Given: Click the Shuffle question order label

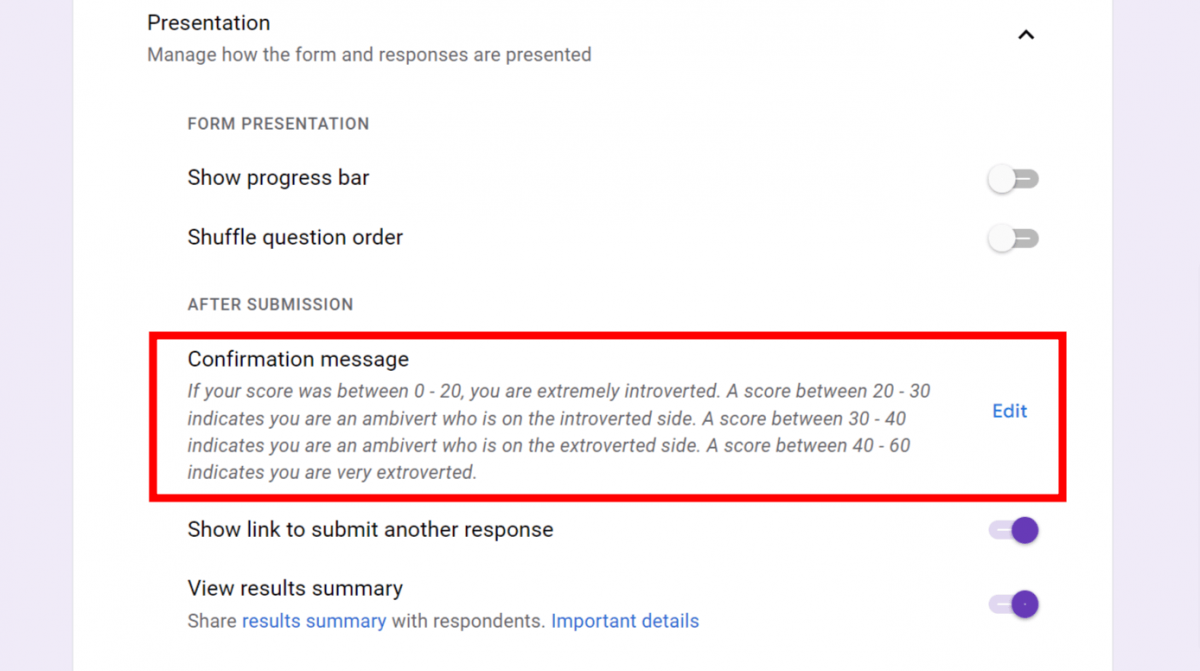Looking at the screenshot, I should click(x=295, y=238).
